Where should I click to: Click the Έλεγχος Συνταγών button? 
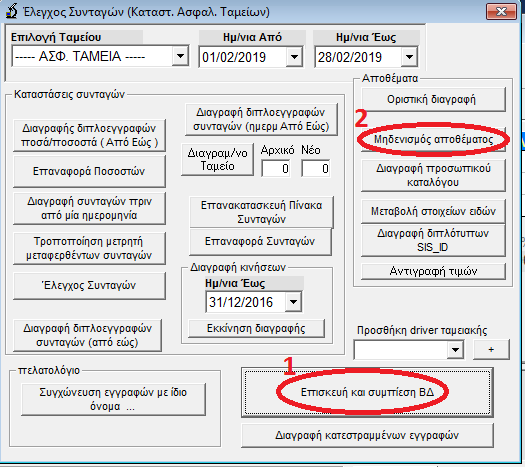[89, 285]
